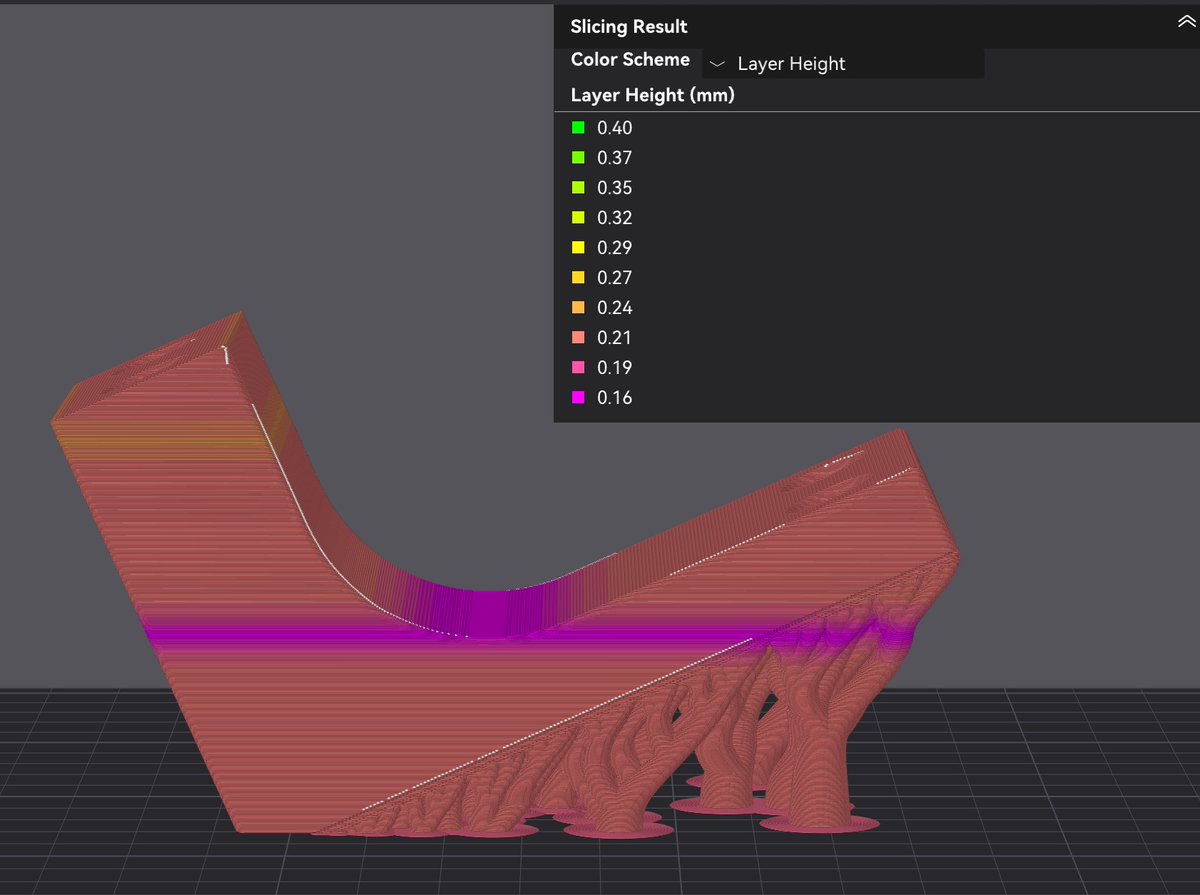Select the 0.37 value text
Screen dimensions: 1200x895
(614, 158)
